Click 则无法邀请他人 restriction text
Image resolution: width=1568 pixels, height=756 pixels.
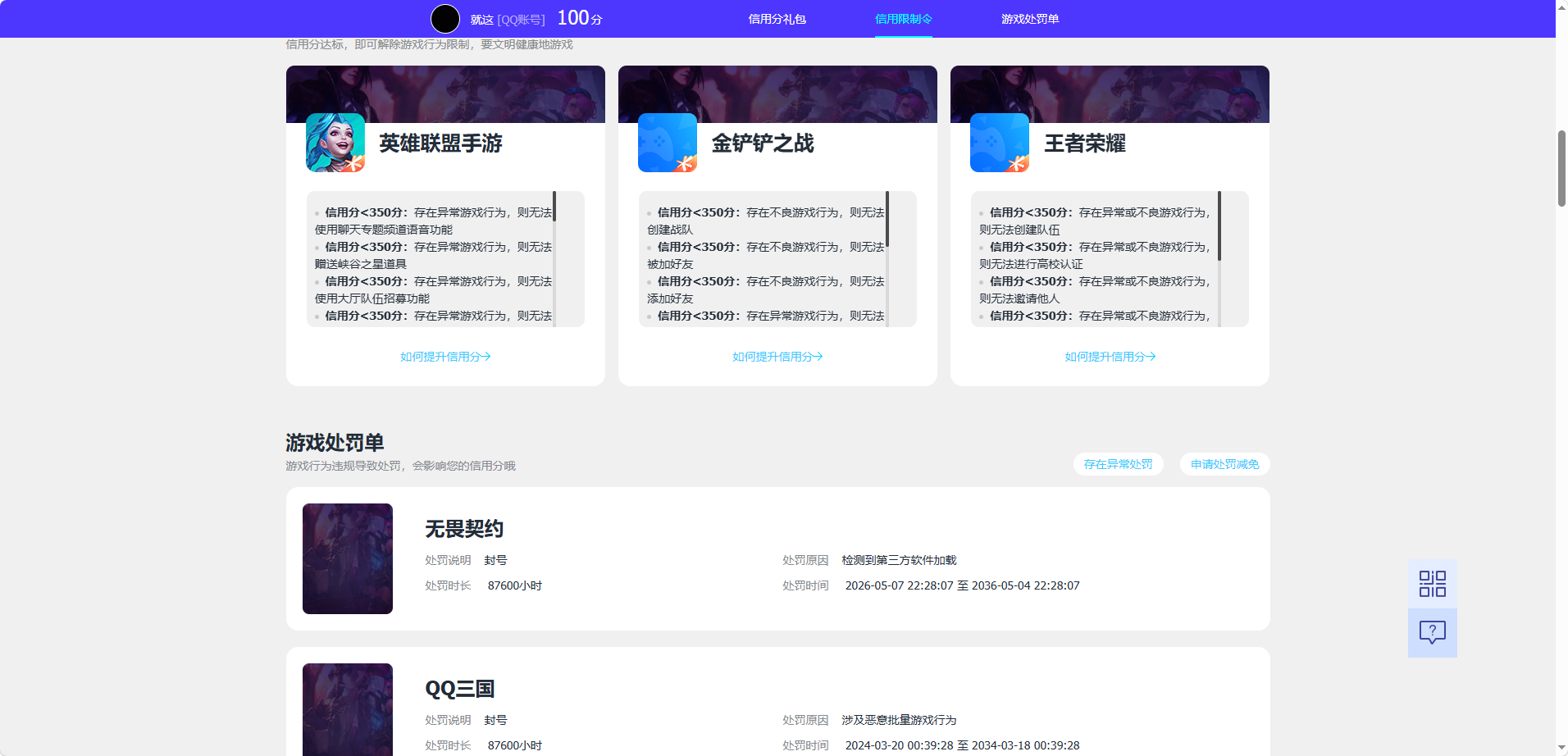(x=1019, y=298)
